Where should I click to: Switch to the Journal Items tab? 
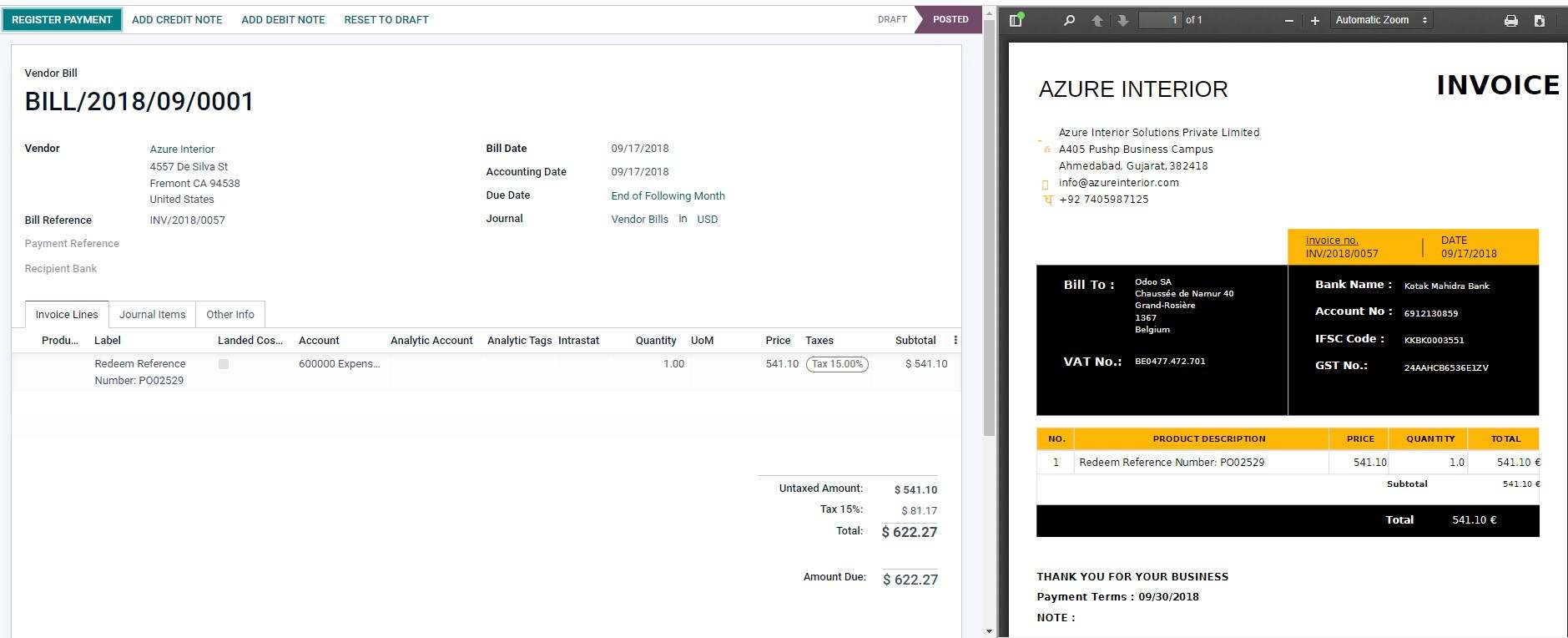[152, 315]
